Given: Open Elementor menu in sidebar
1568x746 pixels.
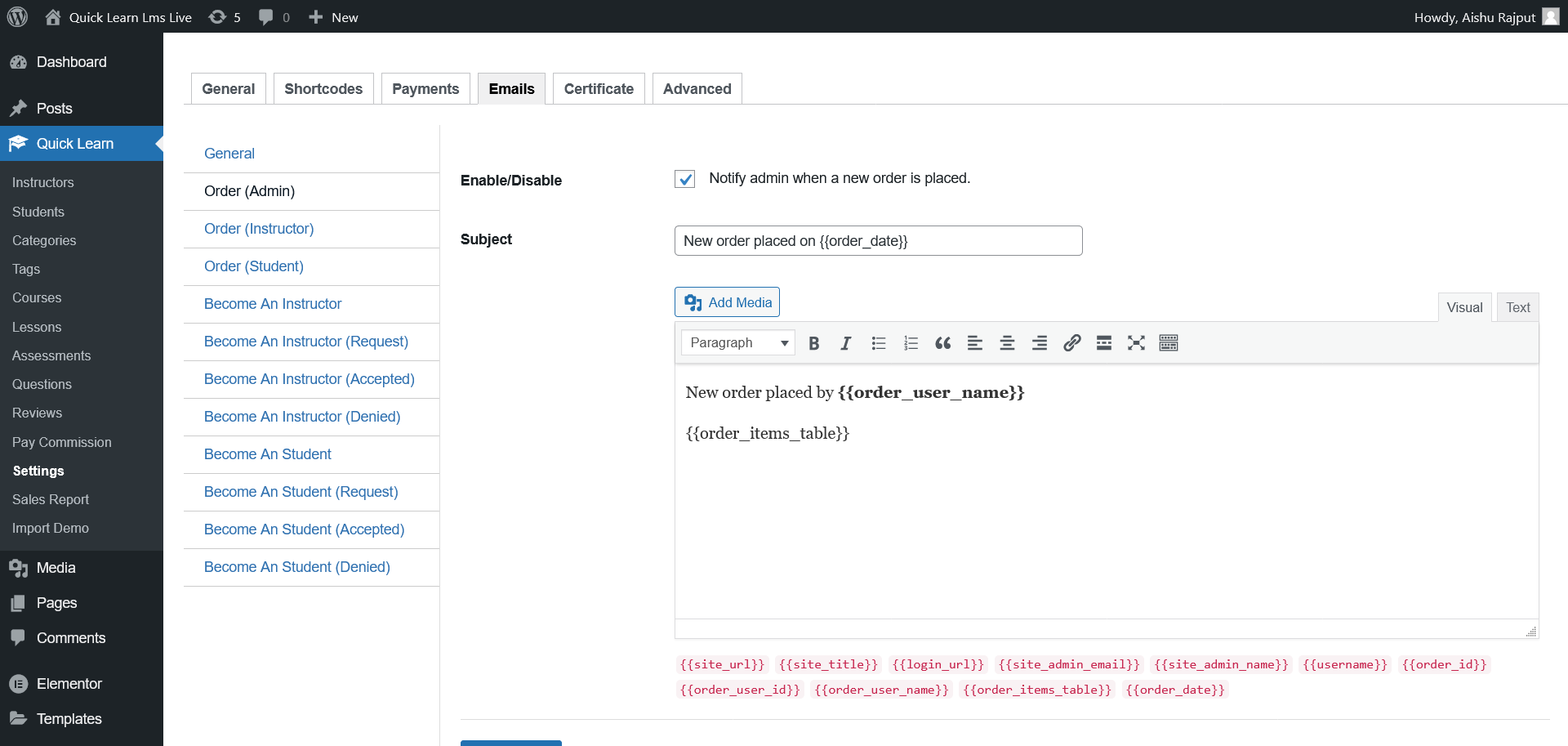Looking at the screenshot, I should click(x=82, y=684).
